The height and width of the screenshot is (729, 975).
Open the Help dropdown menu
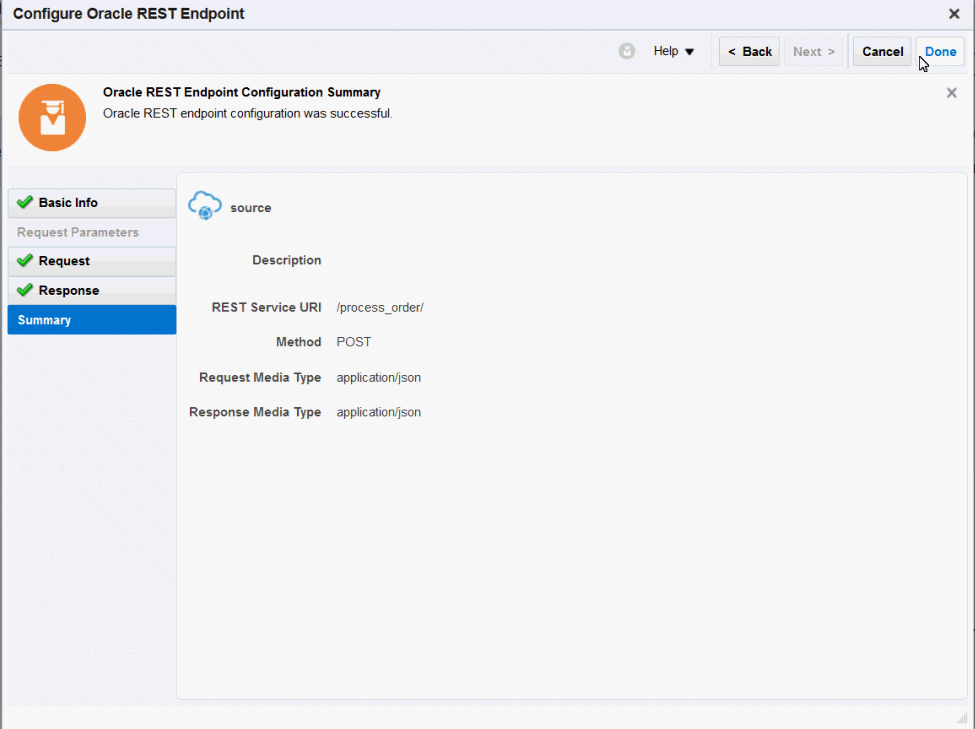tap(673, 51)
